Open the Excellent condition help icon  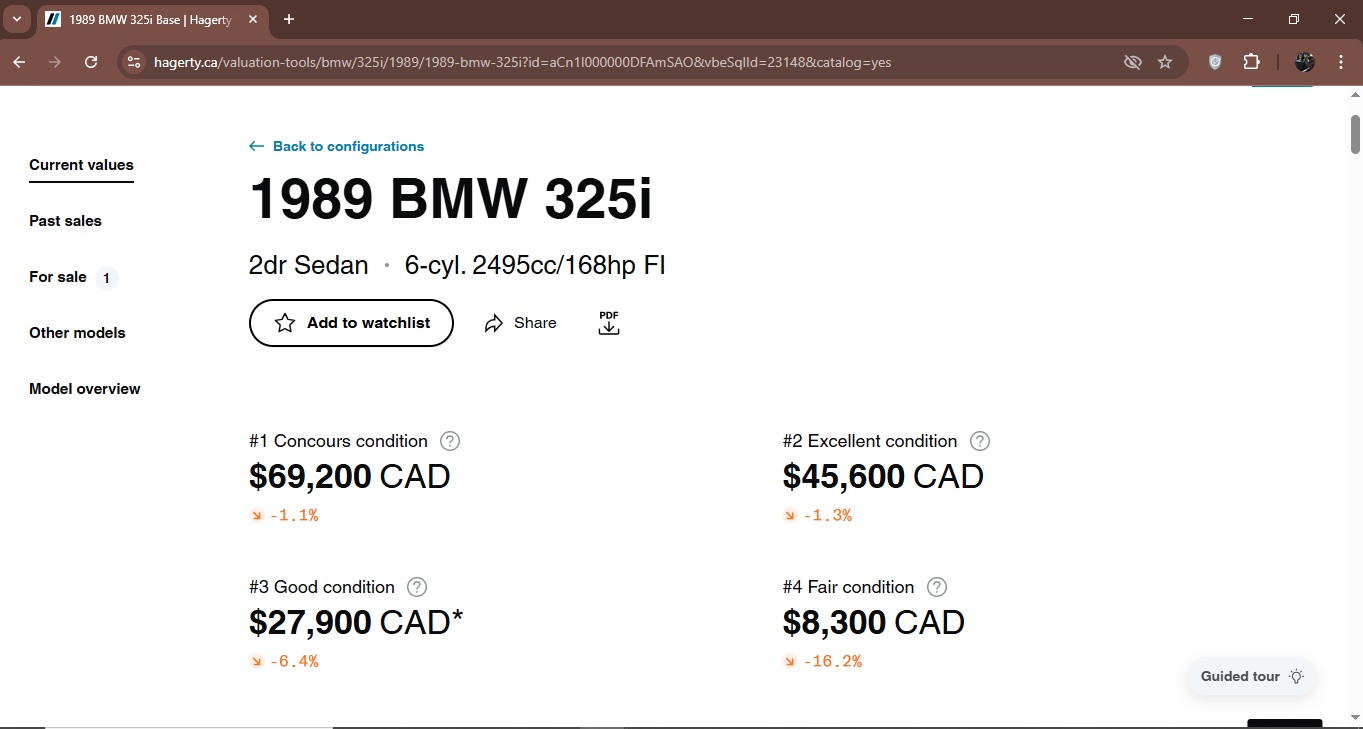click(x=980, y=441)
